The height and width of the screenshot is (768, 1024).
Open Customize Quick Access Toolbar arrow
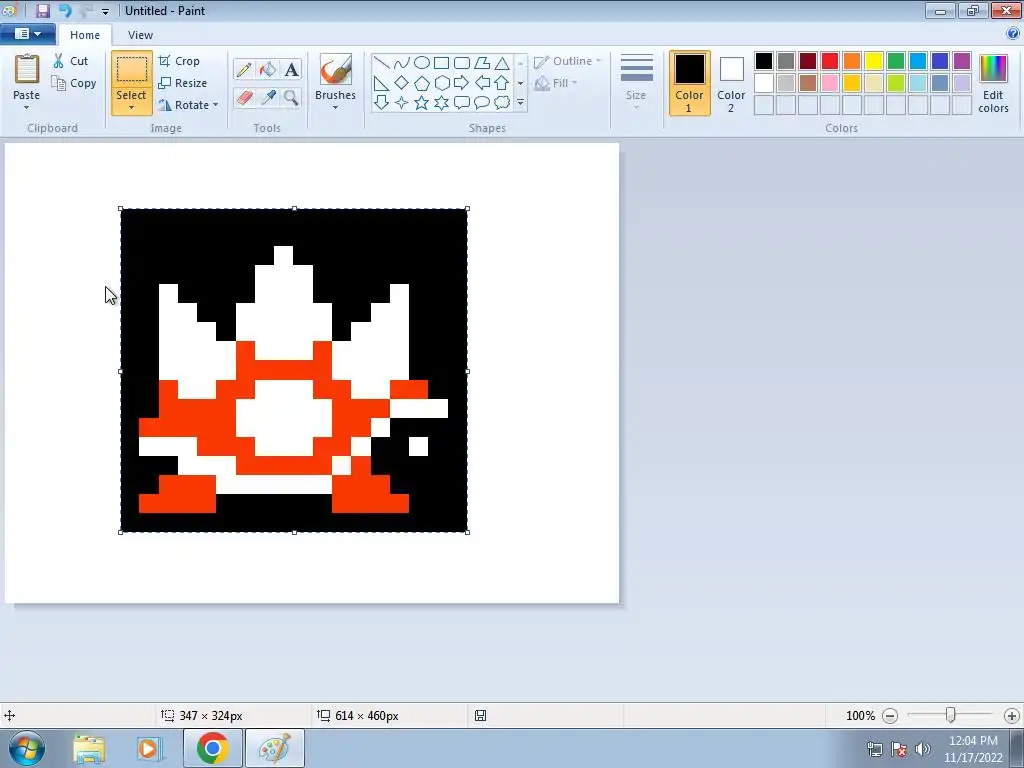[105, 11]
